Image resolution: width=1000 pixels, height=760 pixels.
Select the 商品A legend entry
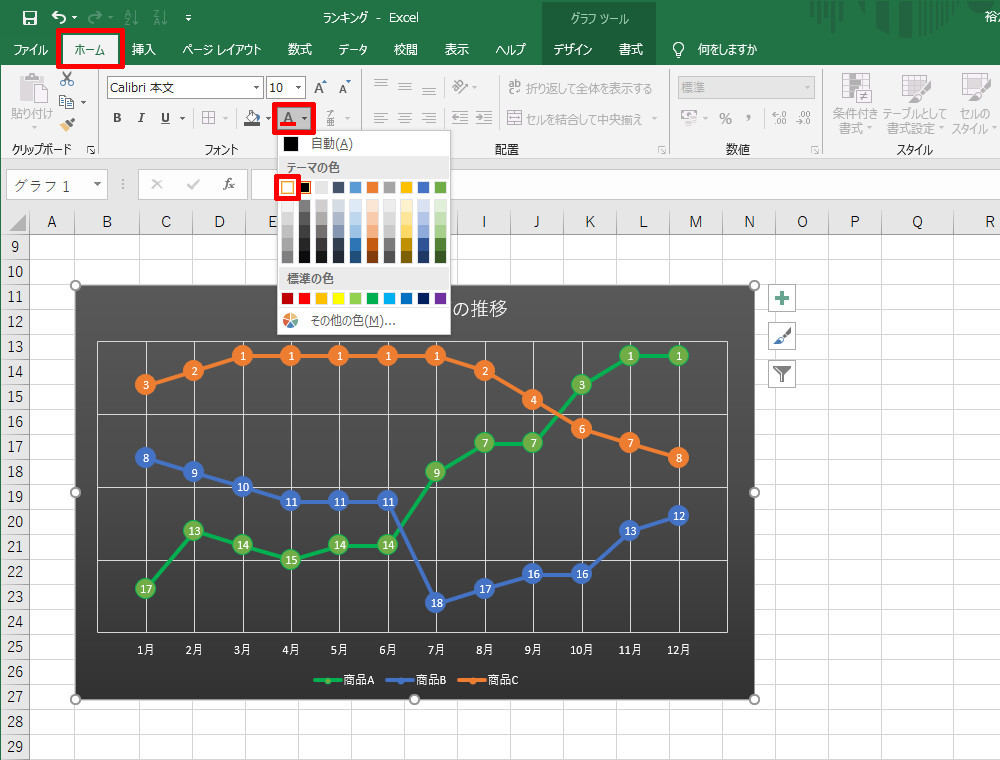pyautogui.click(x=344, y=680)
